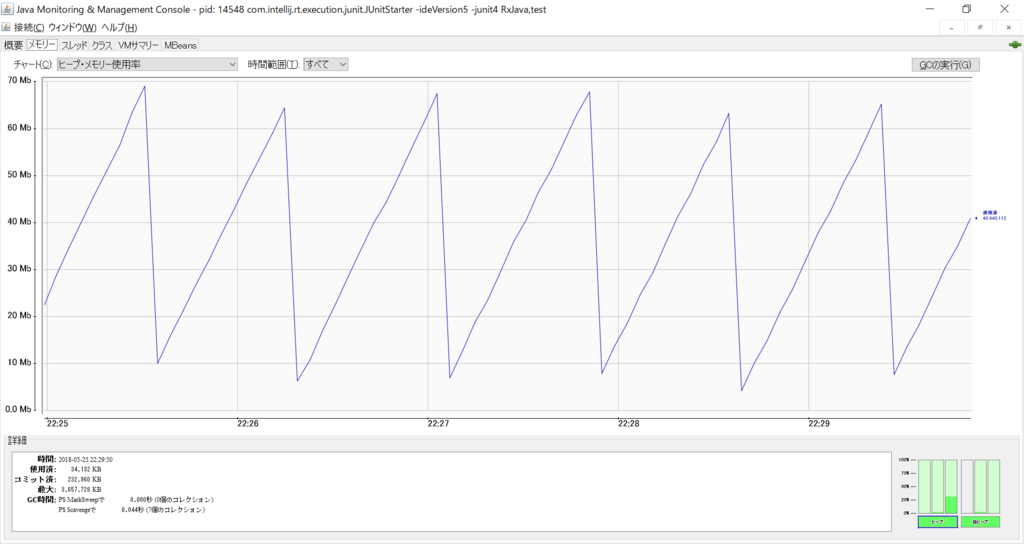Toggle the ヒープ (Heap) button below bars

[x=937, y=522]
